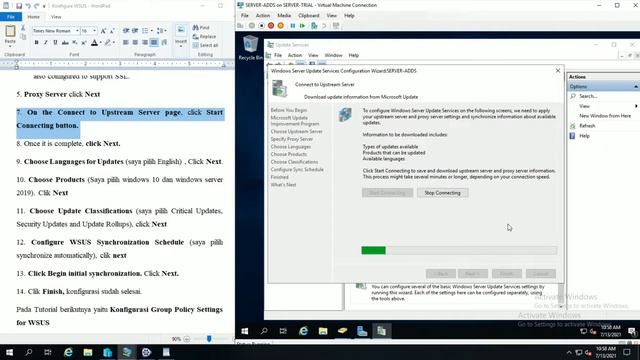Open the Window menu in Update Services
640x360 pixels.
pyautogui.click(x=333, y=55)
